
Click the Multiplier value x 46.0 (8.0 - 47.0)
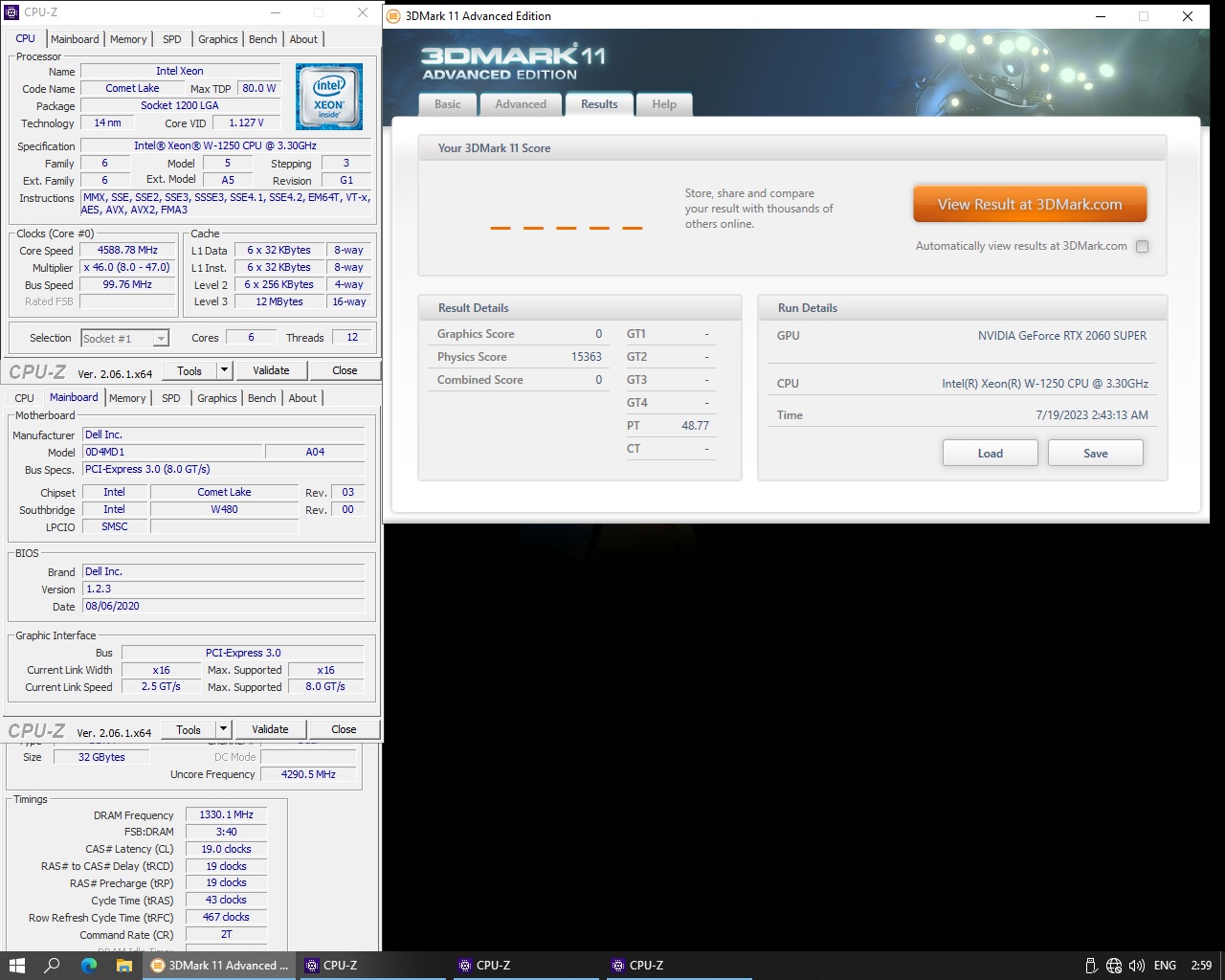click(x=127, y=267)
